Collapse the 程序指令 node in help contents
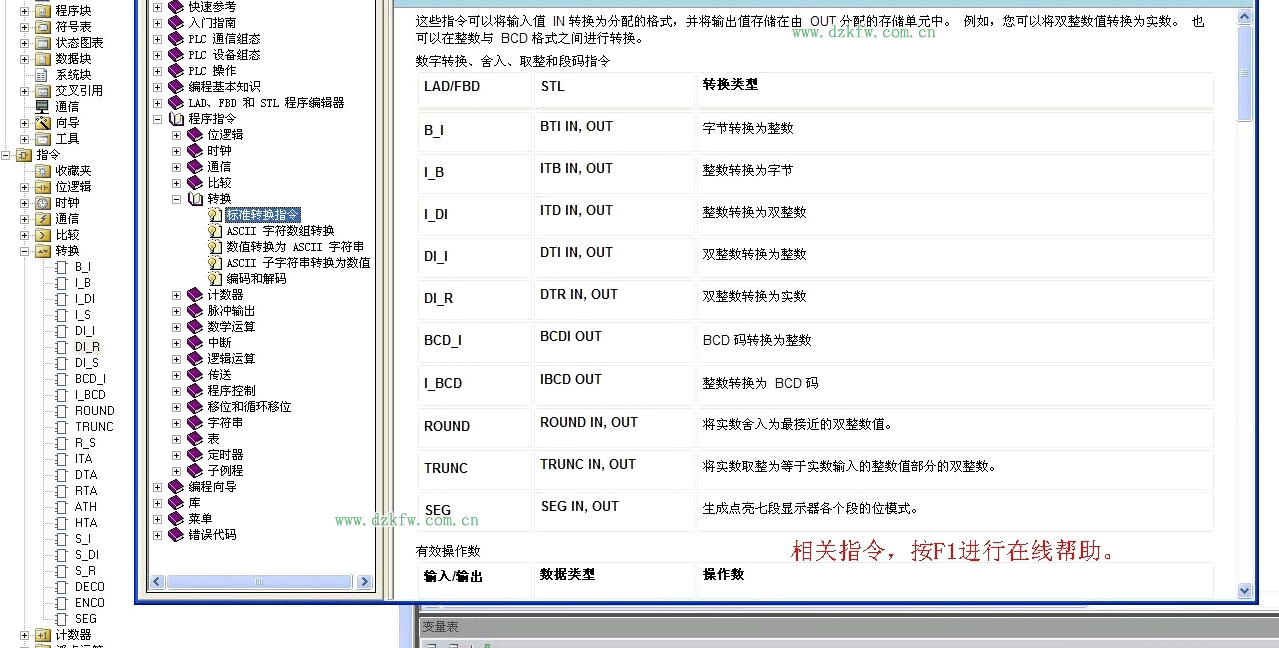Screen dimensions: 1279x648 (158, 119)
